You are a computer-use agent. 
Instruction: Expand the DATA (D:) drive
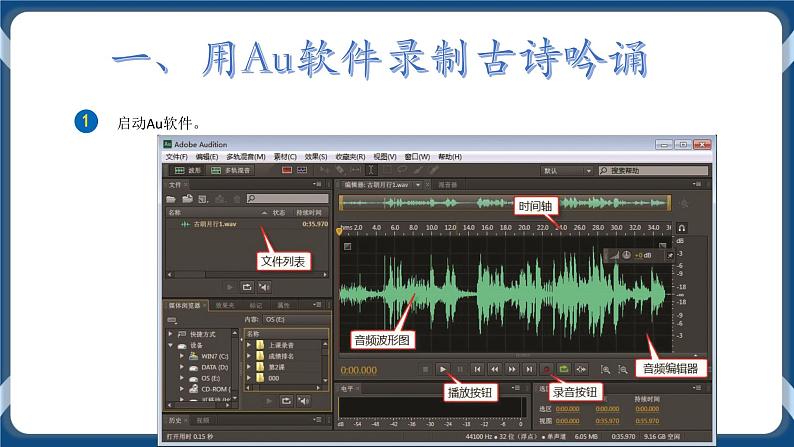181,368
